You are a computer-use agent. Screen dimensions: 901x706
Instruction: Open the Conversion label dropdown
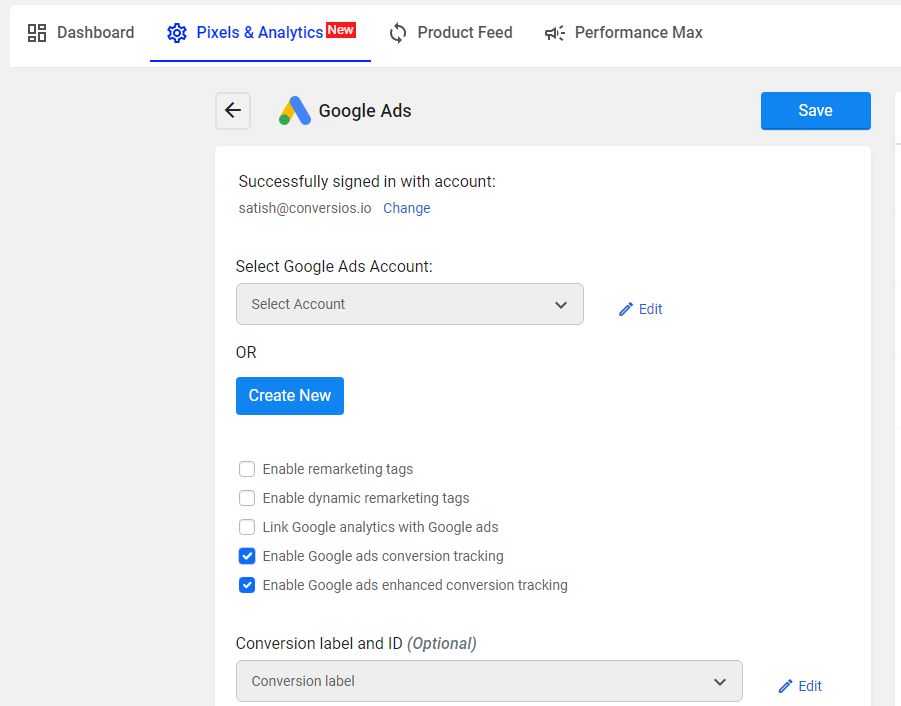489,681
